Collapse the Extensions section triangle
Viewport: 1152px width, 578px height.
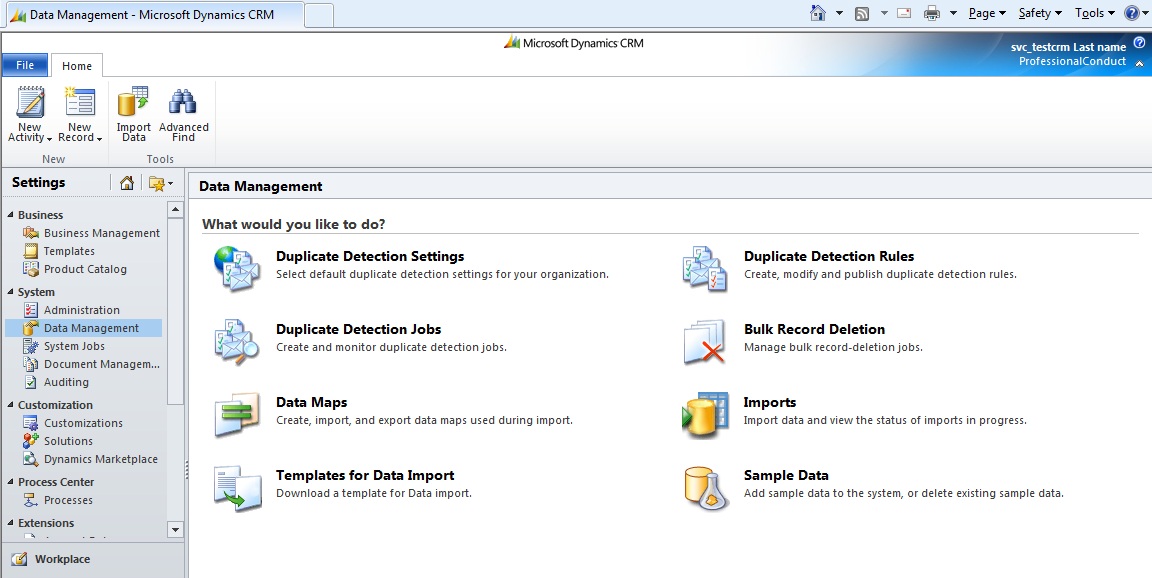point(10,523)
